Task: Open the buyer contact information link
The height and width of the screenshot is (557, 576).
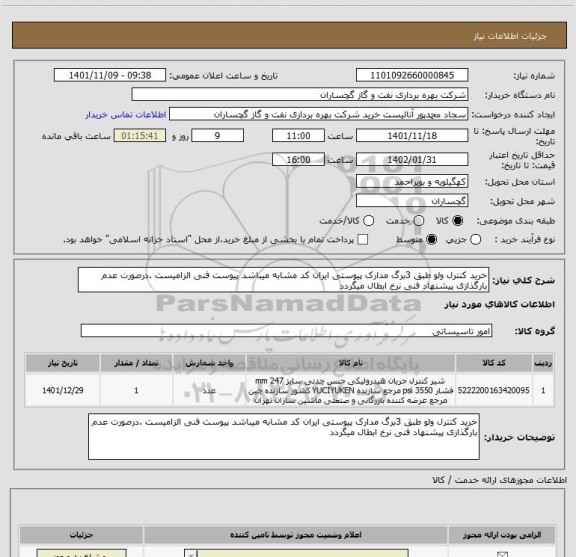Action: [126, 115]
